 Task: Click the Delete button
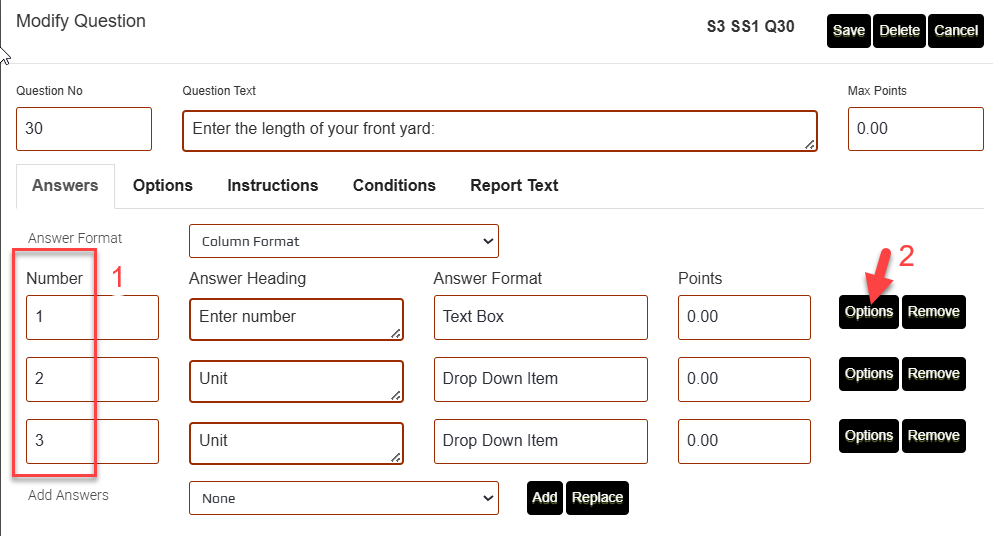(x=899, y=31)
